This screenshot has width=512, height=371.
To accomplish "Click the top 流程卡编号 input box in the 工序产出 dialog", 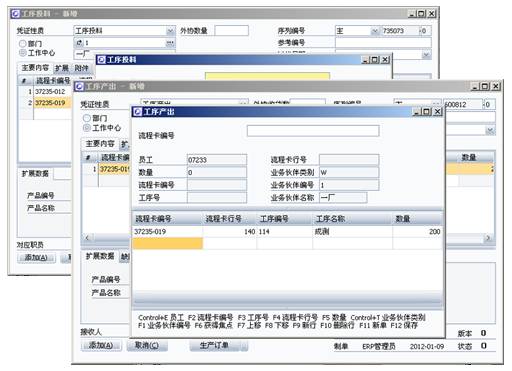I will click(x=313, y=131).
